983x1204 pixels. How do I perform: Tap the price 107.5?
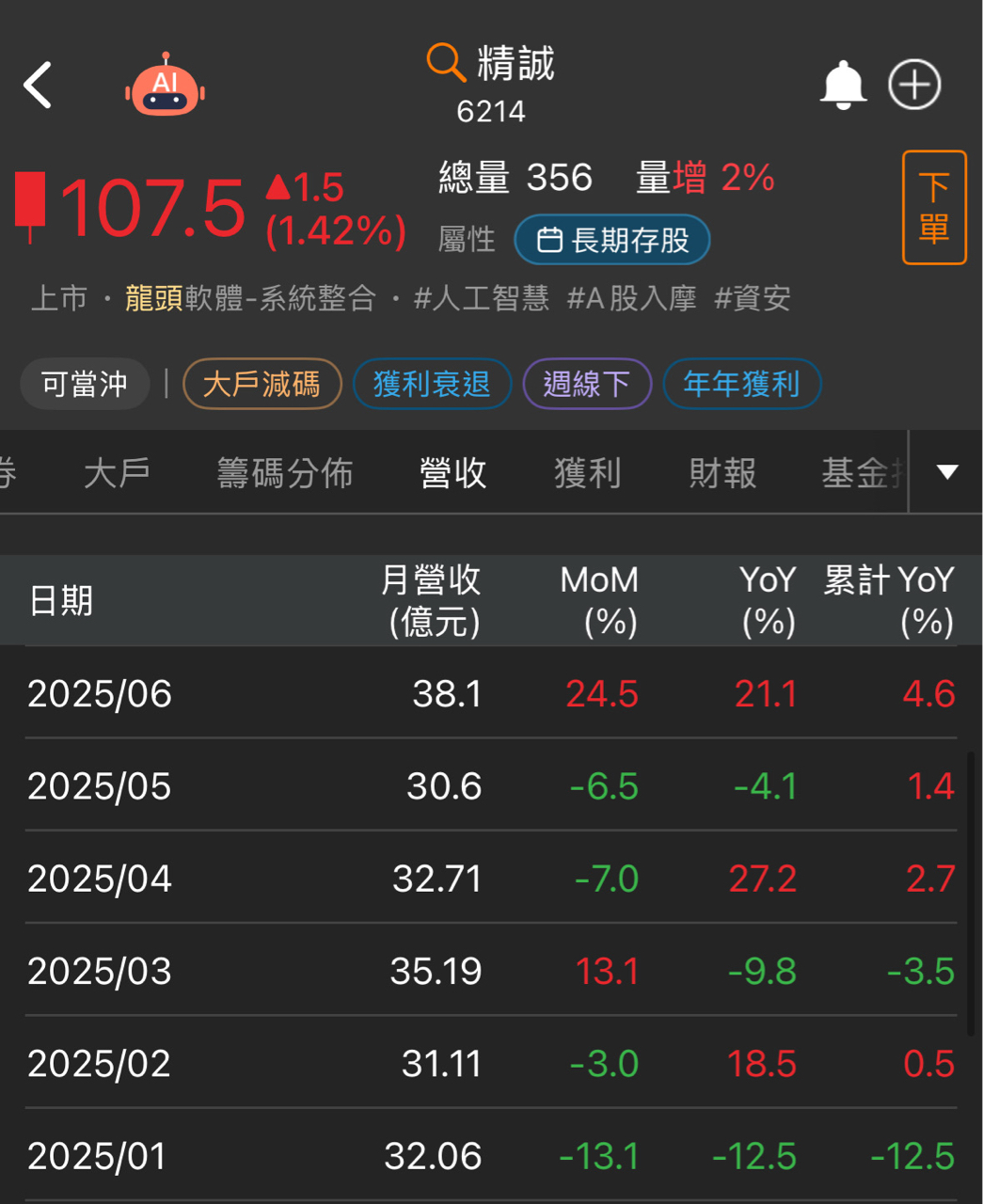pos(152,208)
